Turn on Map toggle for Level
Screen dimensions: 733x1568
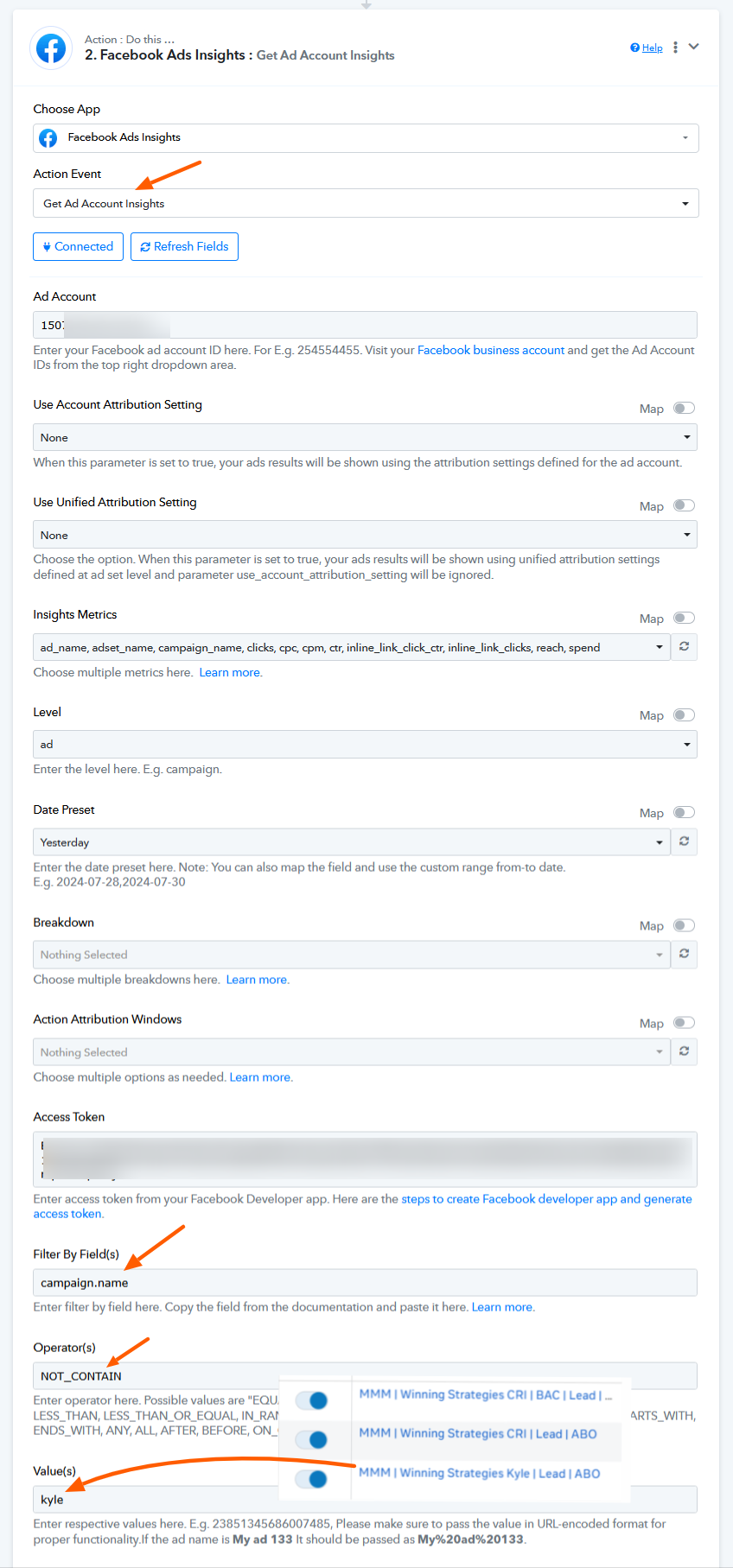click(x=684, y=715)
